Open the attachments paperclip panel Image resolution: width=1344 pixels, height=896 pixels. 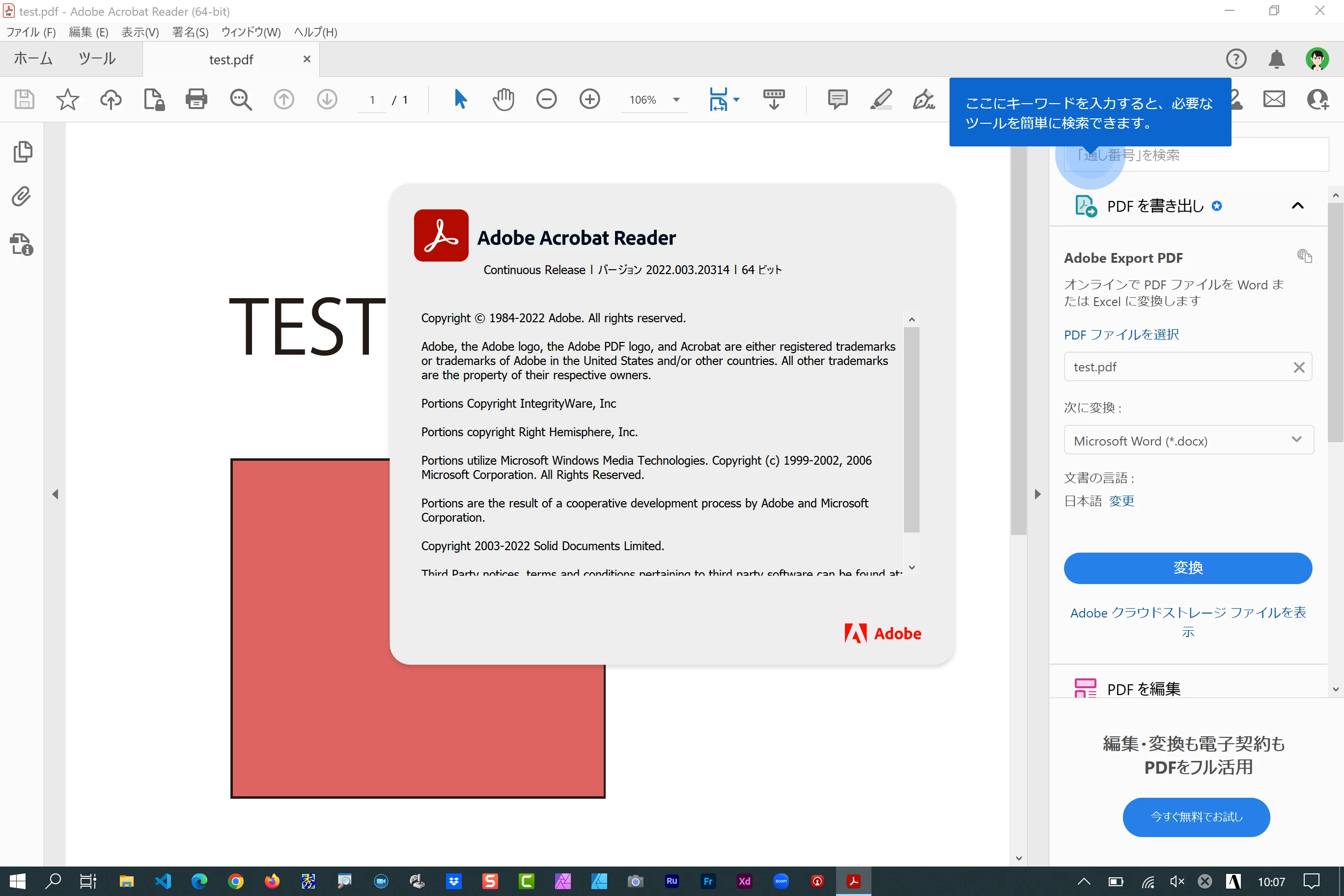coord(22,197)
